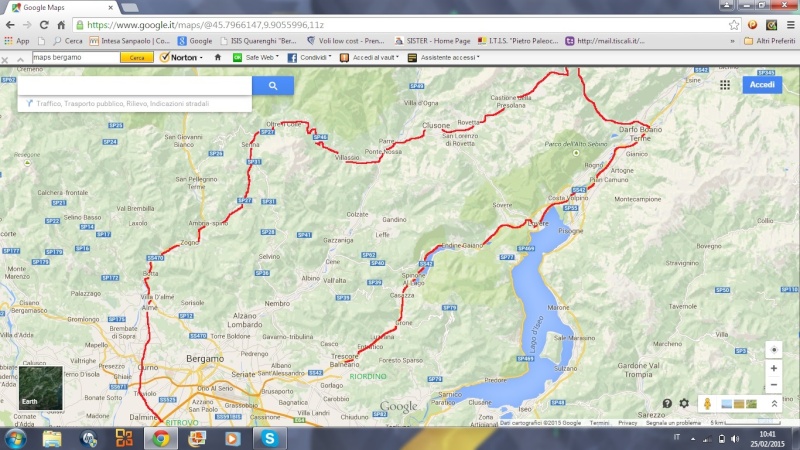Open the Google apps grid icon

tap(725, 85)
